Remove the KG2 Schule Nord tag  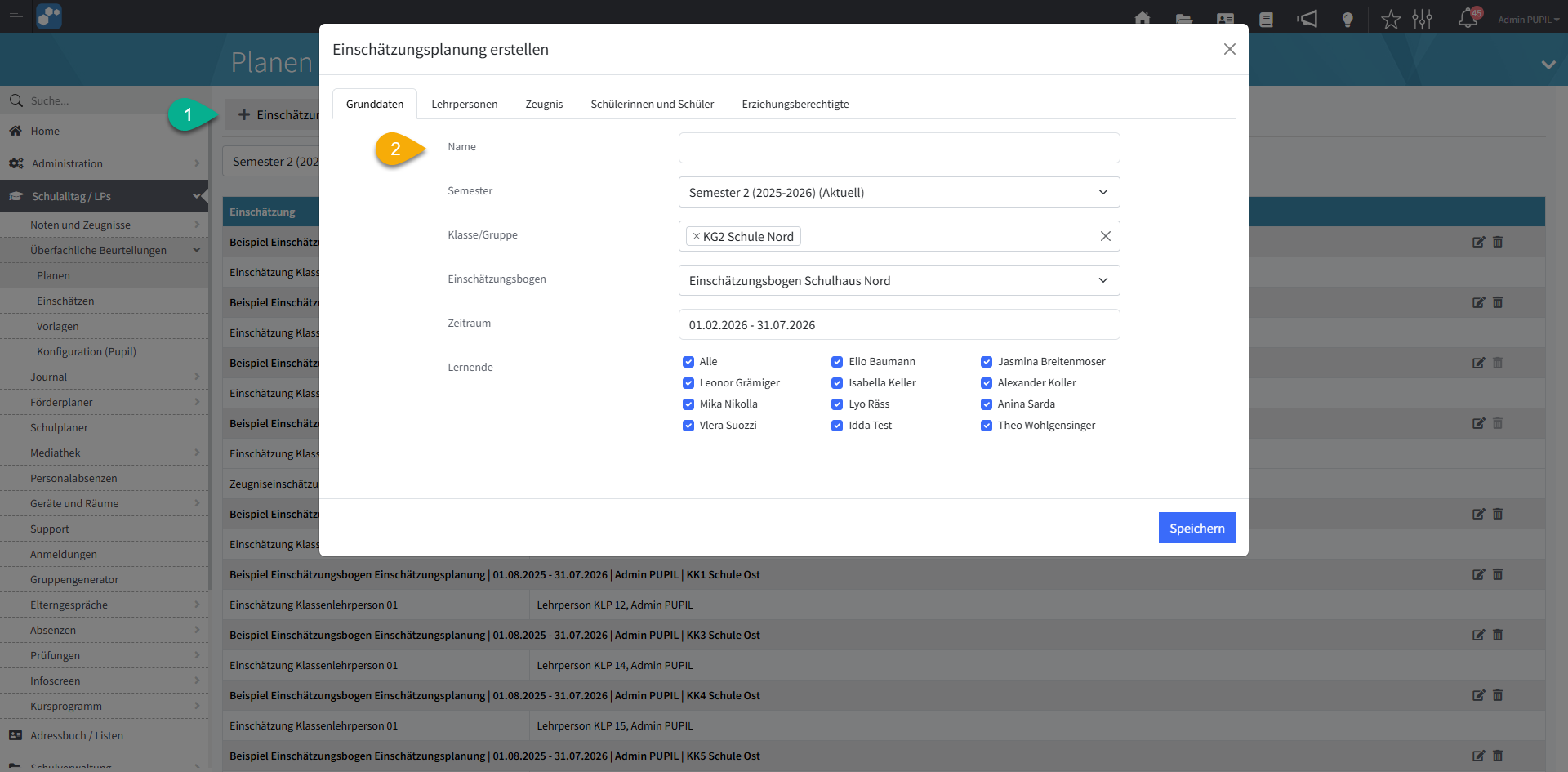(x=696, y=236)
